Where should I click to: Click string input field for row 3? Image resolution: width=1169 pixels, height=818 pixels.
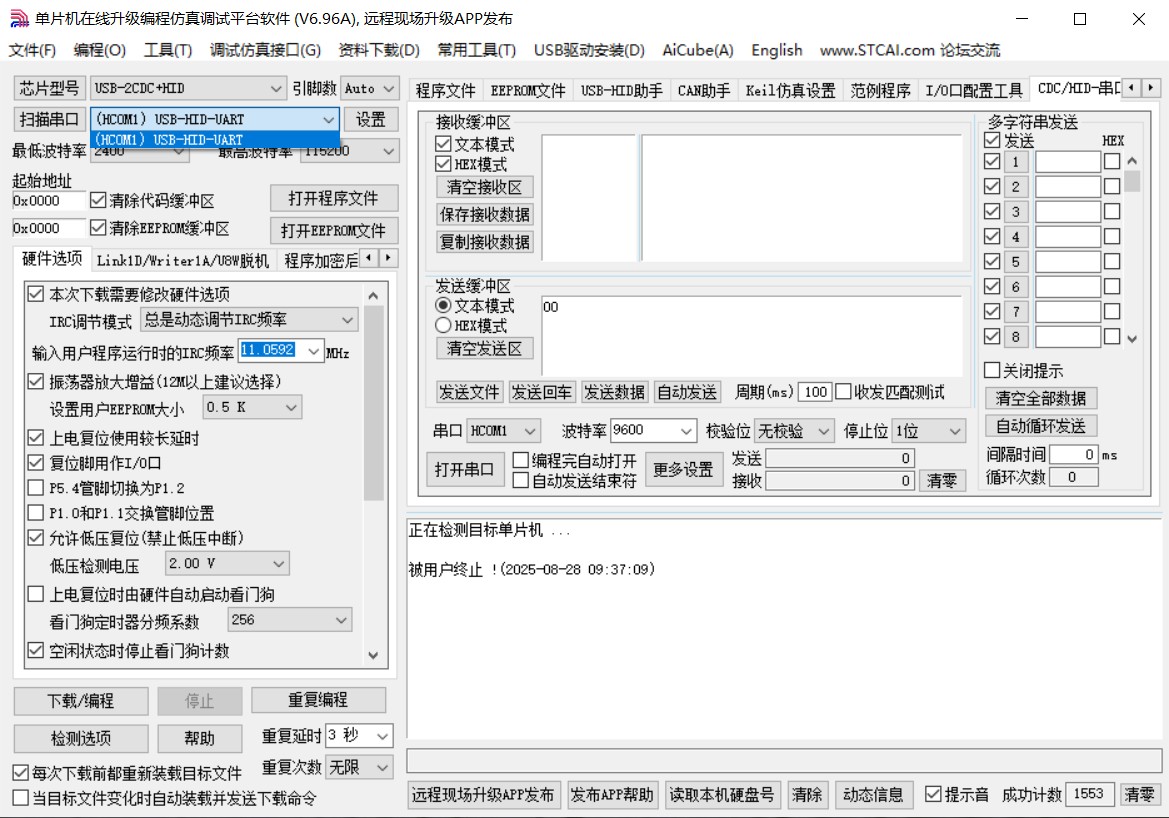[x=1068, y=212]
